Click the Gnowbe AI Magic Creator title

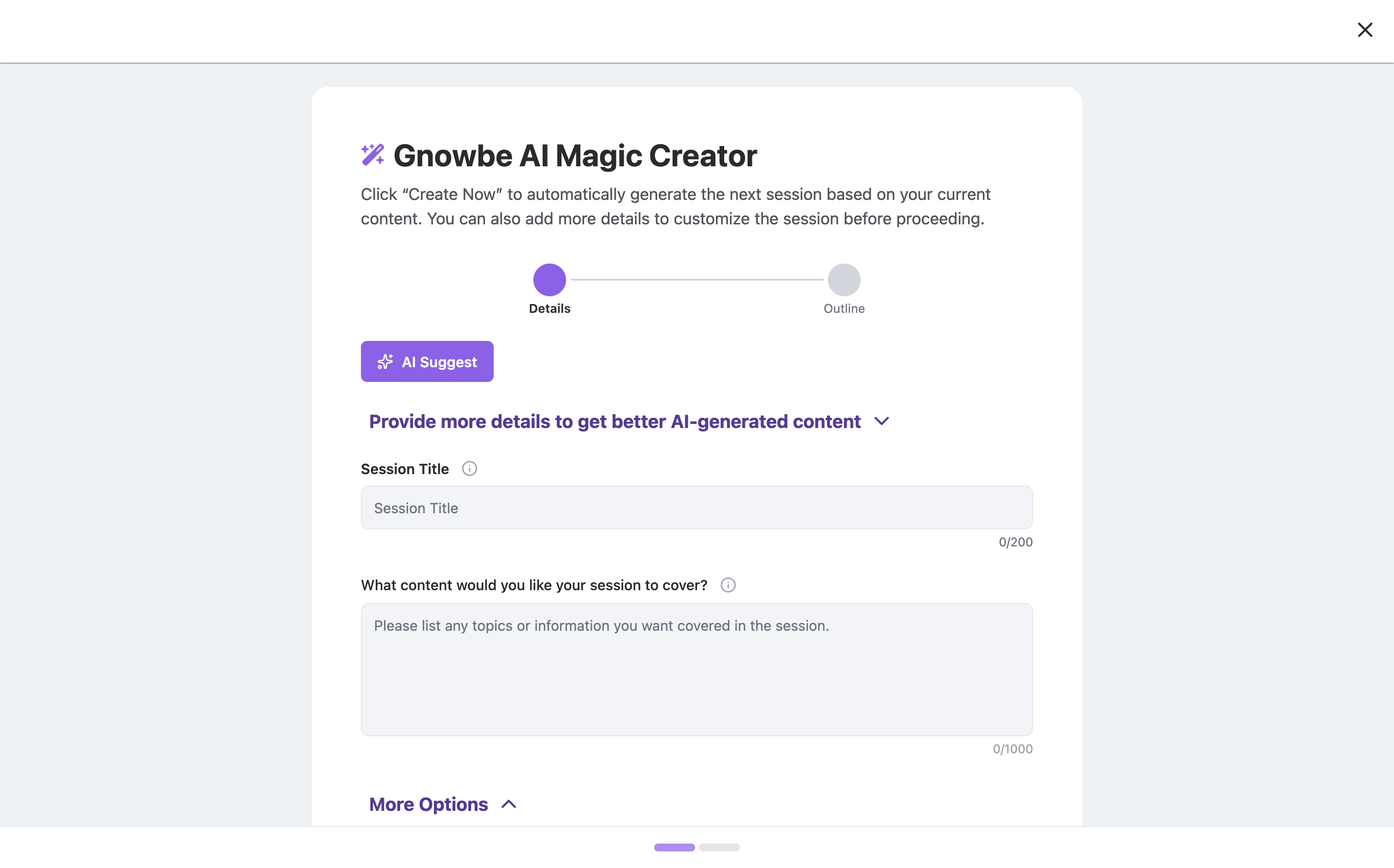(575, 156)
